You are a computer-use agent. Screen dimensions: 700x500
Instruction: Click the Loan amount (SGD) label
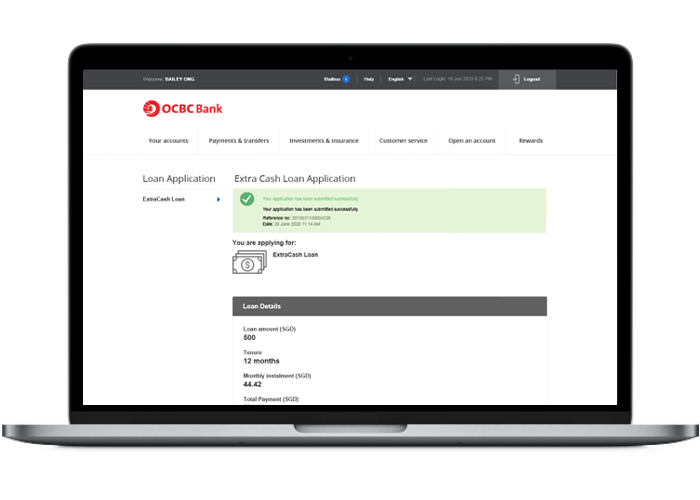269,329
